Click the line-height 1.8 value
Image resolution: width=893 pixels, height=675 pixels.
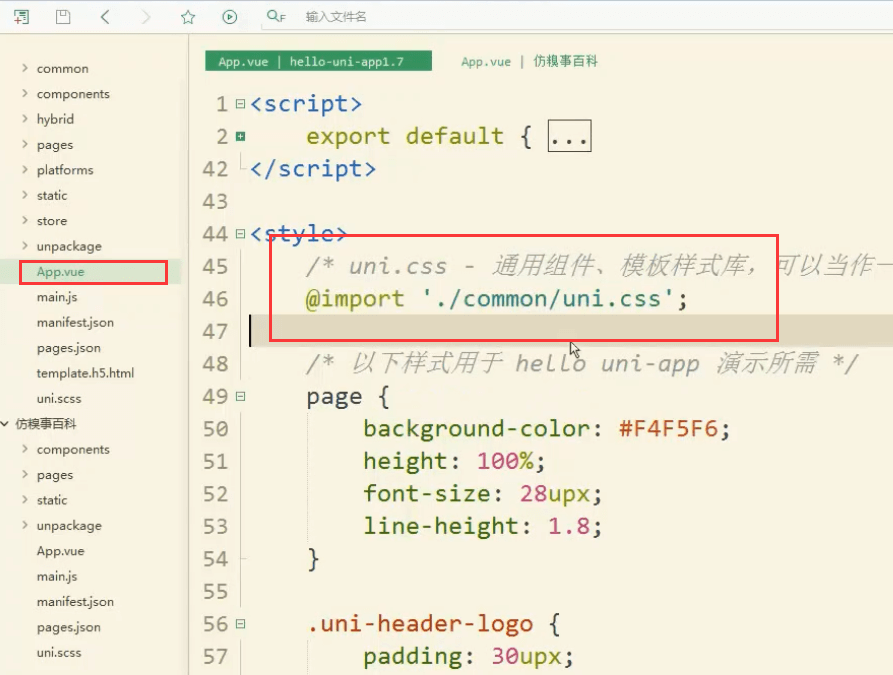tap(569, 526)
